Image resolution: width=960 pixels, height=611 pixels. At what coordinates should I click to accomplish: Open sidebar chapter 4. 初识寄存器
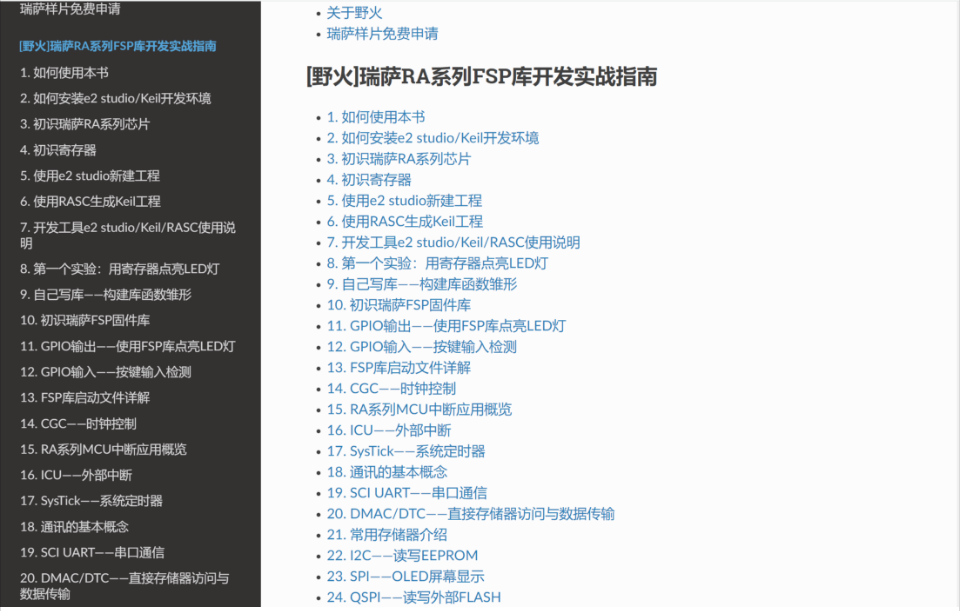[x=58, y=150]
